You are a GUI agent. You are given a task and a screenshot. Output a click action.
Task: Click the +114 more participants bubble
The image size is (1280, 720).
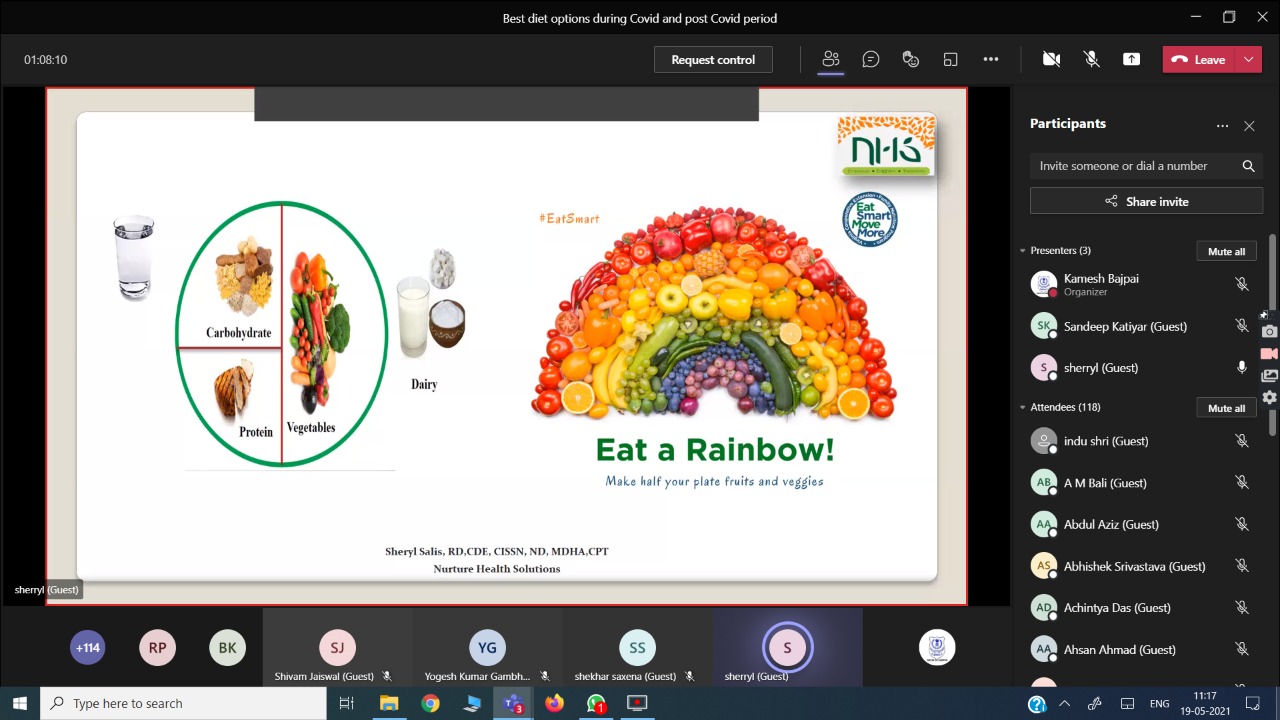click(88, 647)
